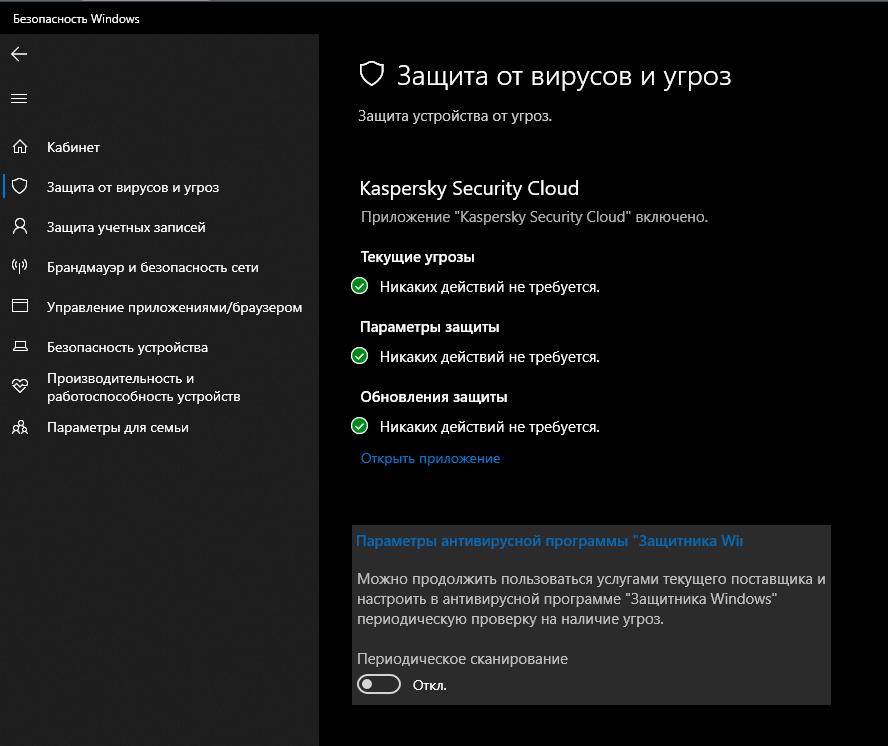Click green checkmark under "Обновления защиты"
This screenshot has width=888, height=746.
360,427
